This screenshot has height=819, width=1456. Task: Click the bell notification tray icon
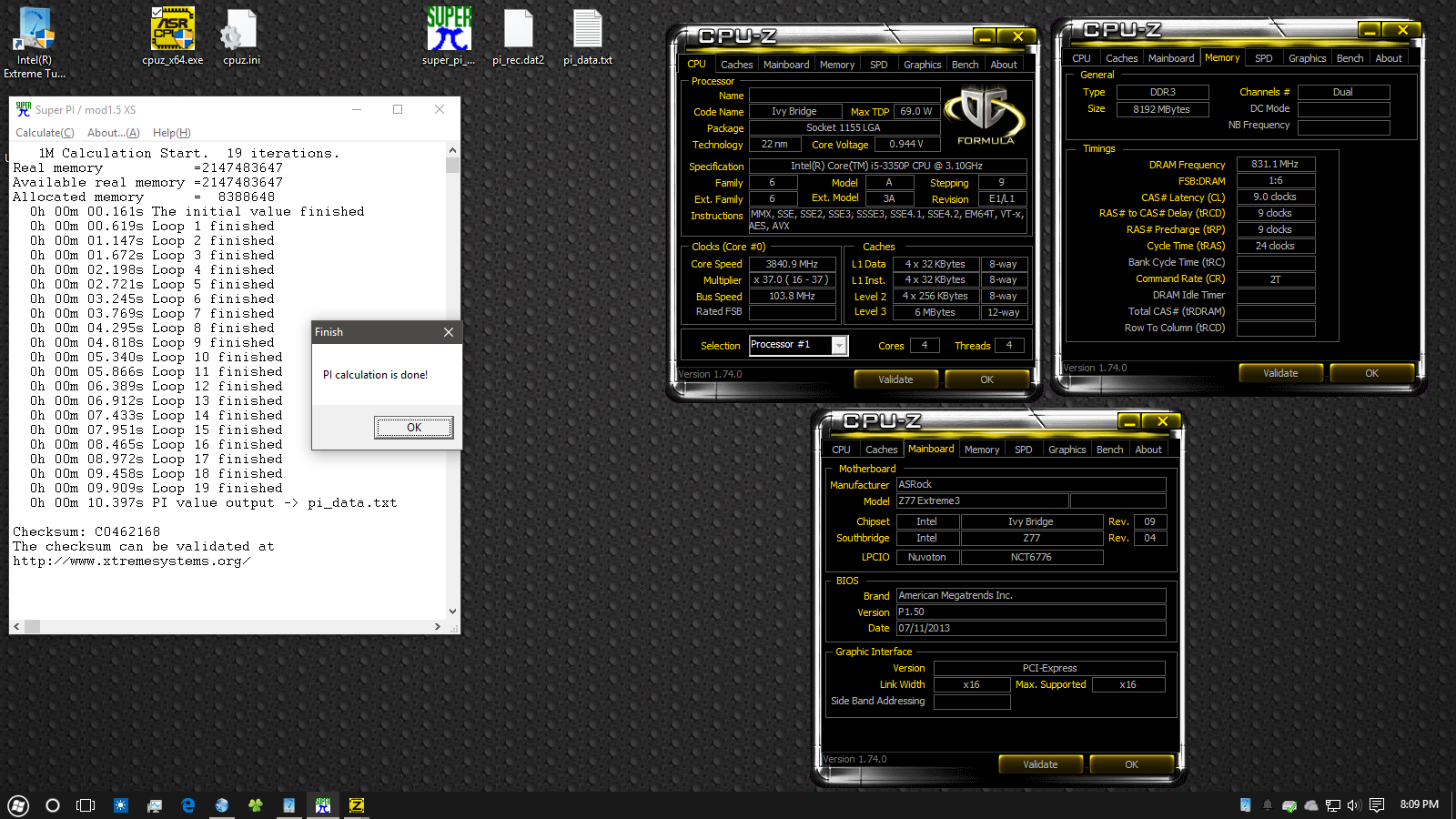pyautogui.click(x=1267, y=805)
